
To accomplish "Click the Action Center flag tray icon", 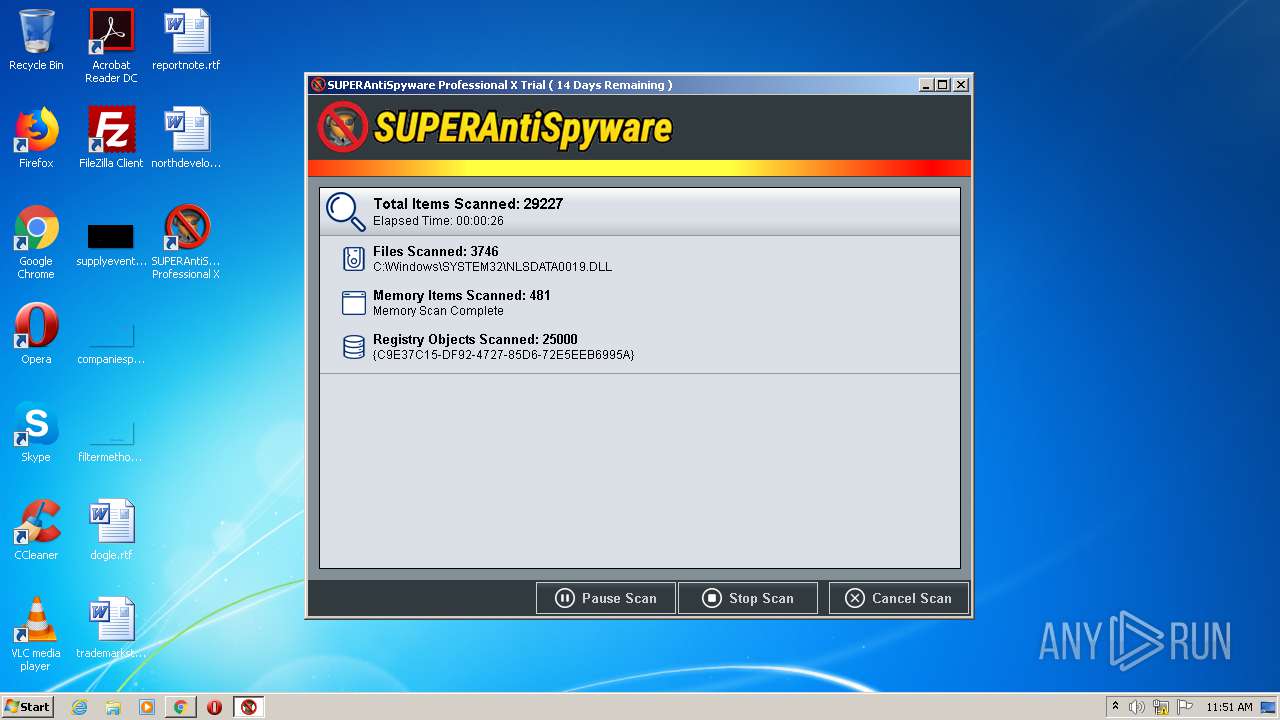I will 1185,707.
